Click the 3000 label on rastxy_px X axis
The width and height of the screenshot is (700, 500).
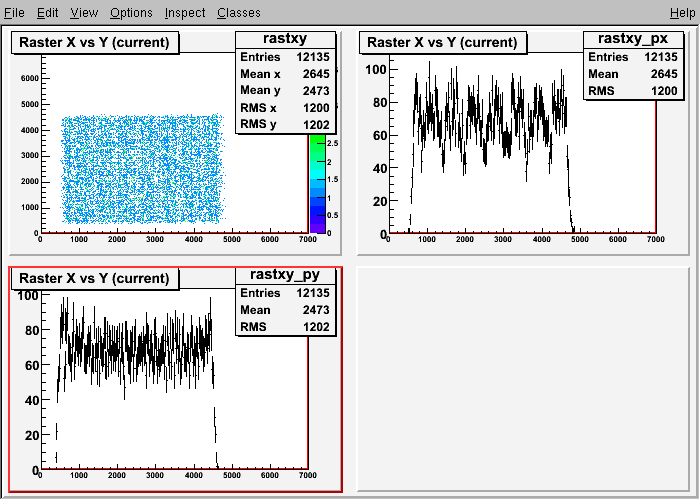pyautogui.click(x=503, y=239)
